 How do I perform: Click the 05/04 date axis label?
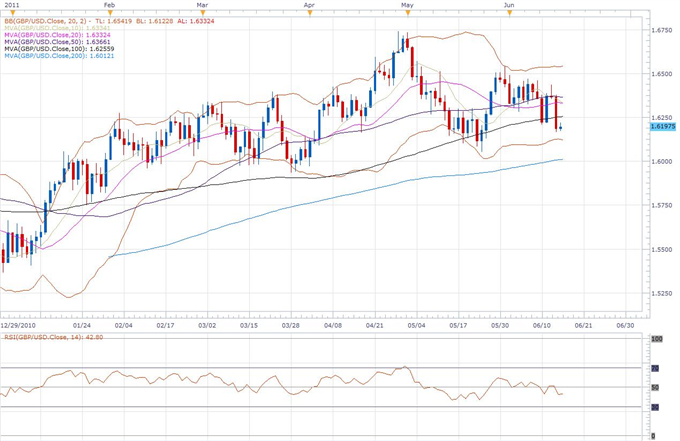tap(416, 325)
